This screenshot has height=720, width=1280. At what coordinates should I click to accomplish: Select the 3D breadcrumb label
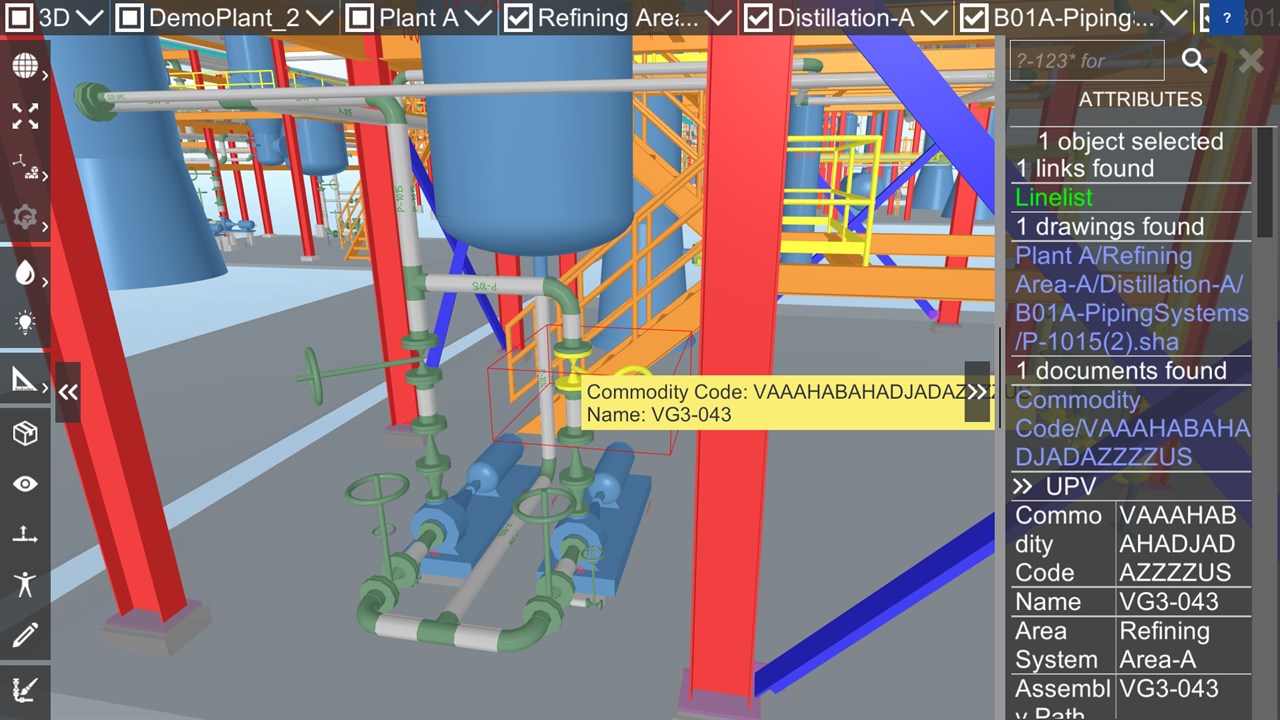pos(54,18)
